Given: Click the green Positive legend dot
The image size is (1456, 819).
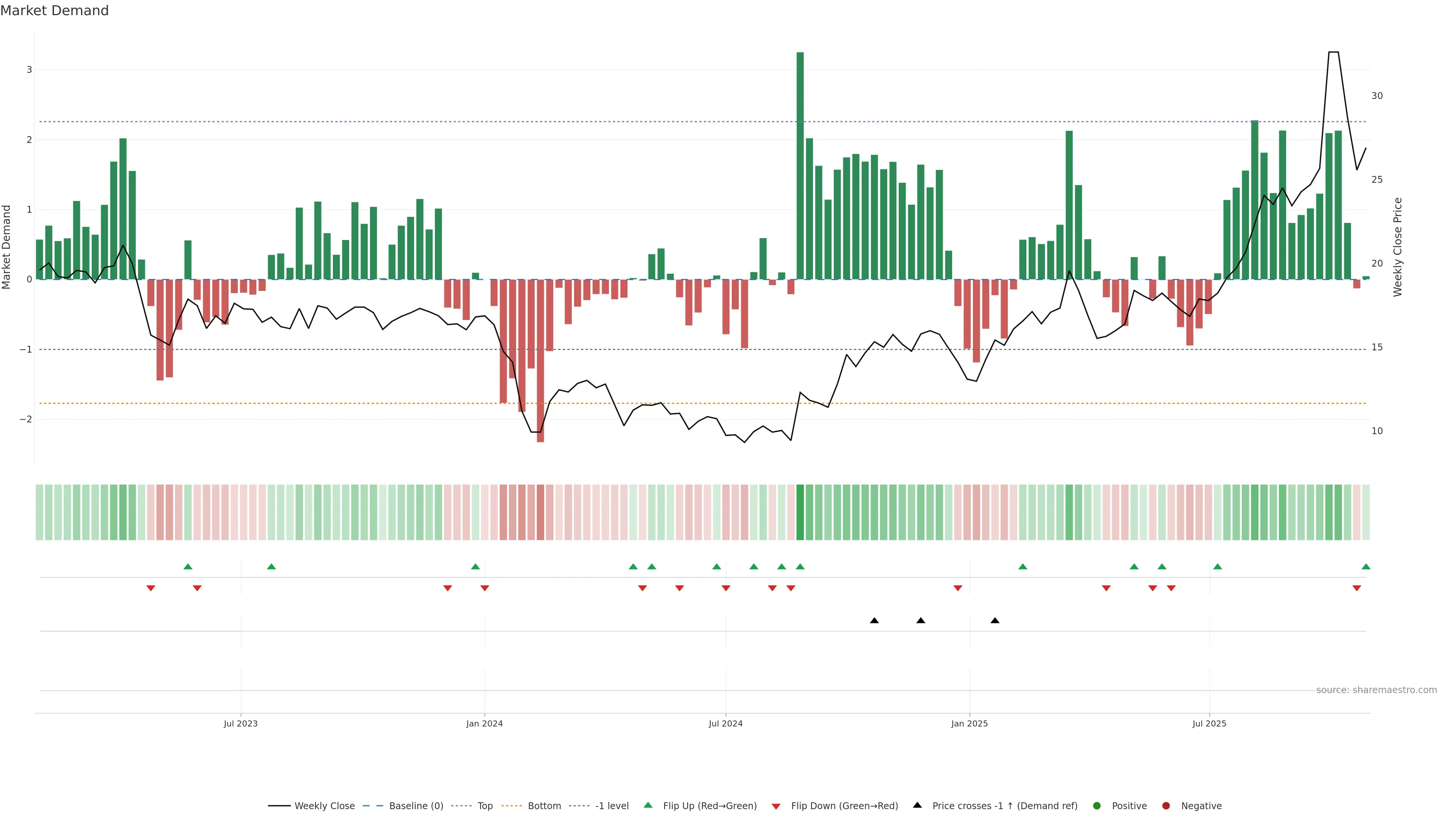Looking at the screenshot, I should (1097, 806).
